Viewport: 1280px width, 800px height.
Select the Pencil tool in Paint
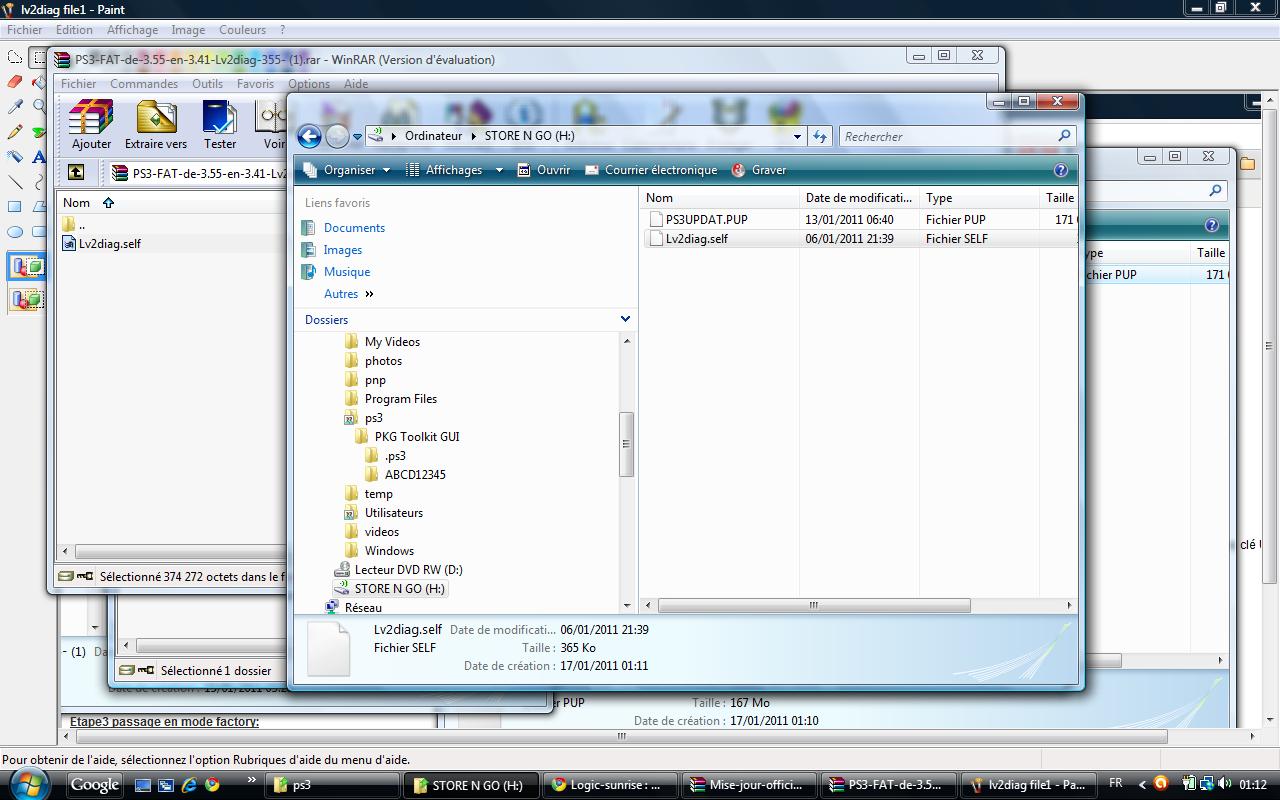15,132
